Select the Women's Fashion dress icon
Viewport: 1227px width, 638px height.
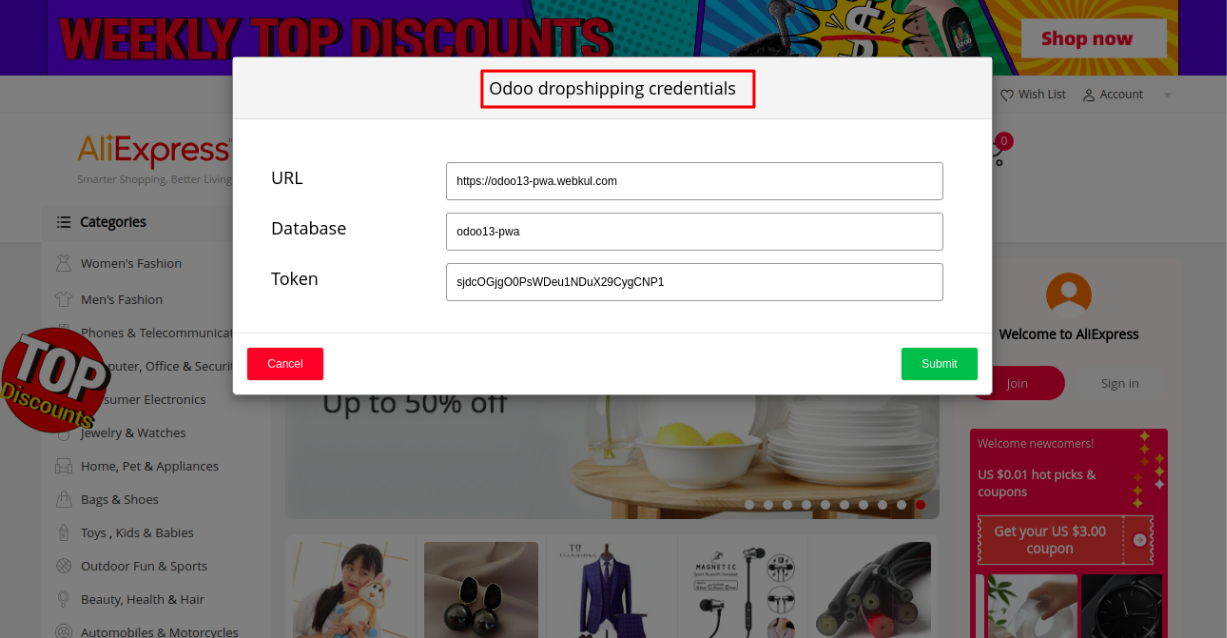pos(64,264)
